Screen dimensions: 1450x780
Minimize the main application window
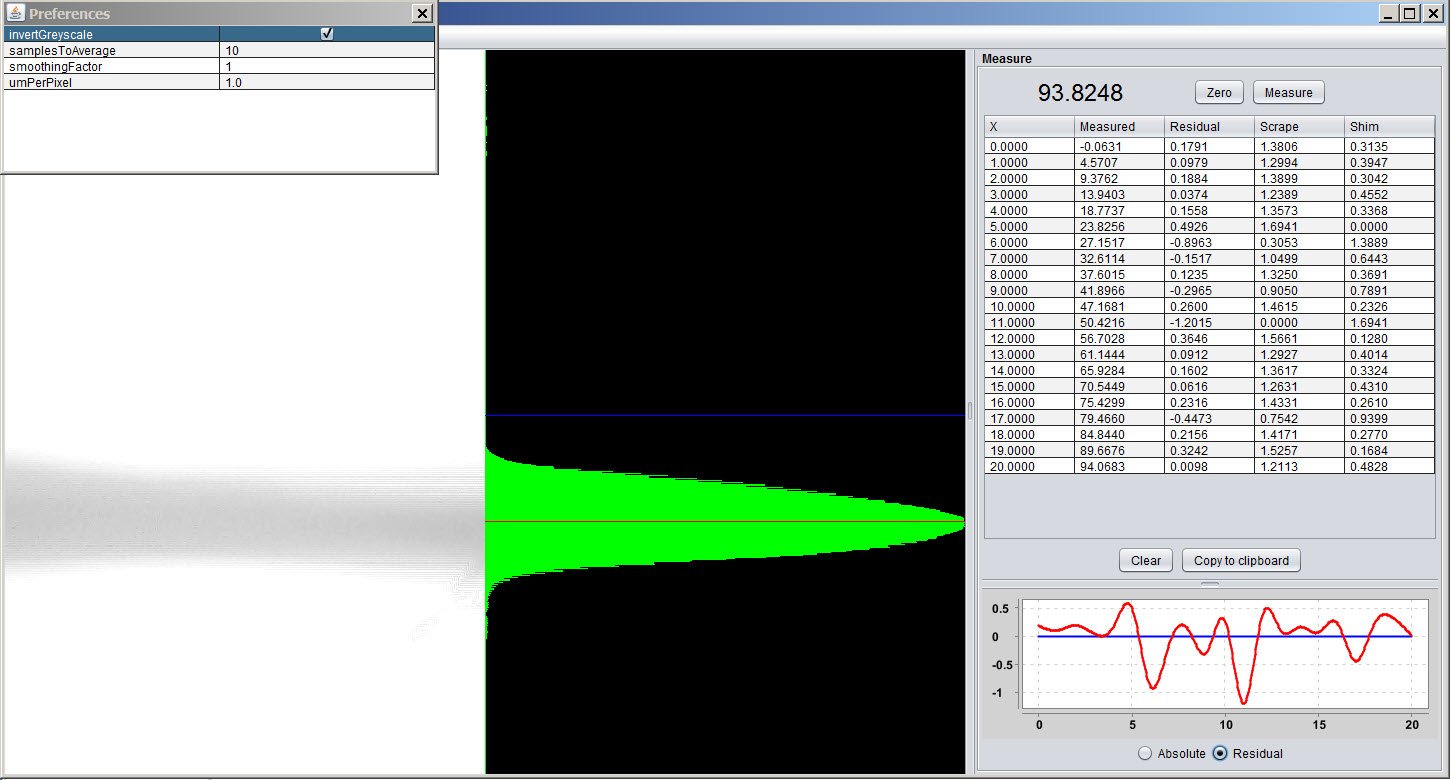[1388, 13]
